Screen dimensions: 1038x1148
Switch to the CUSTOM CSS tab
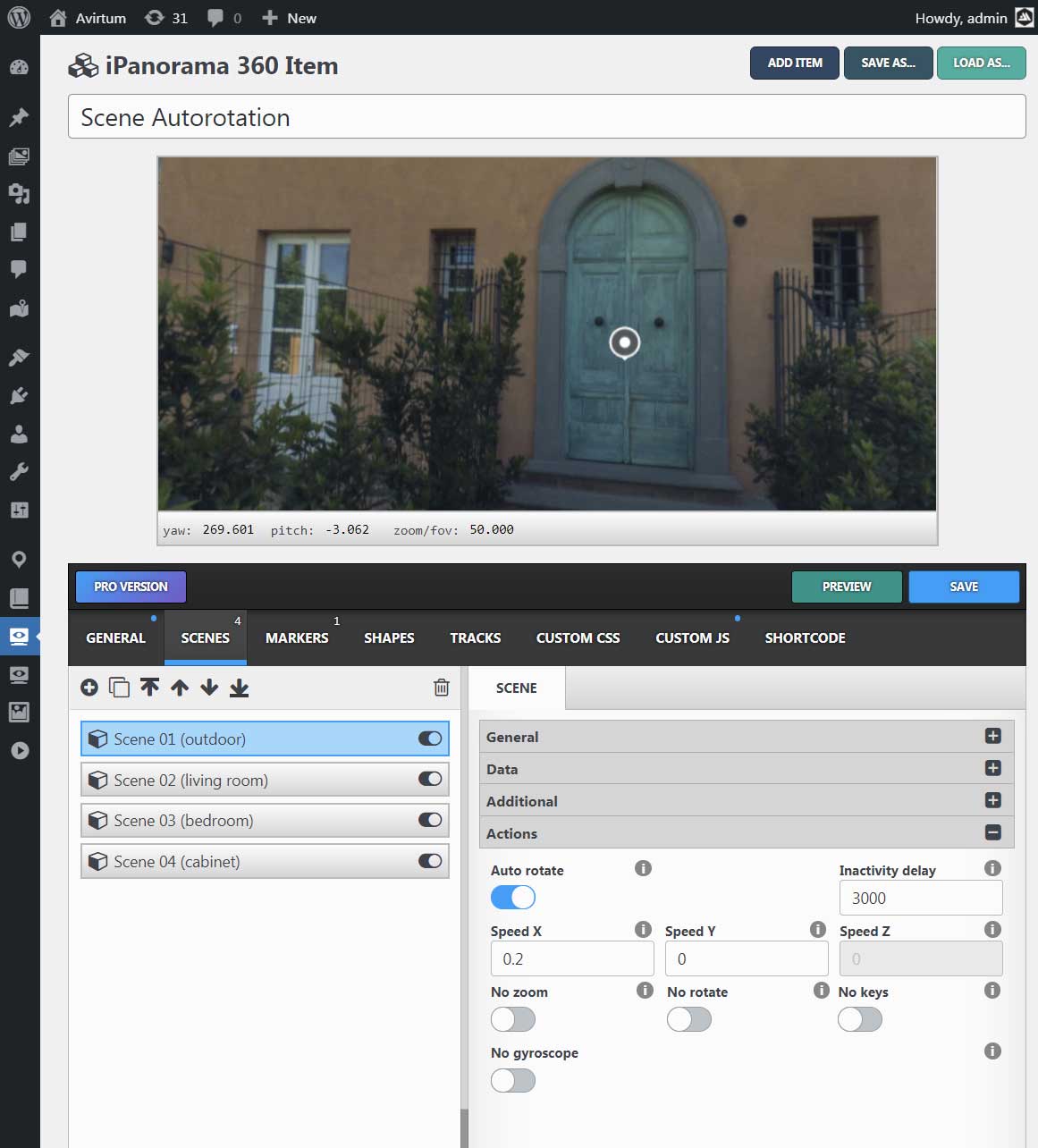click(578, 637)
